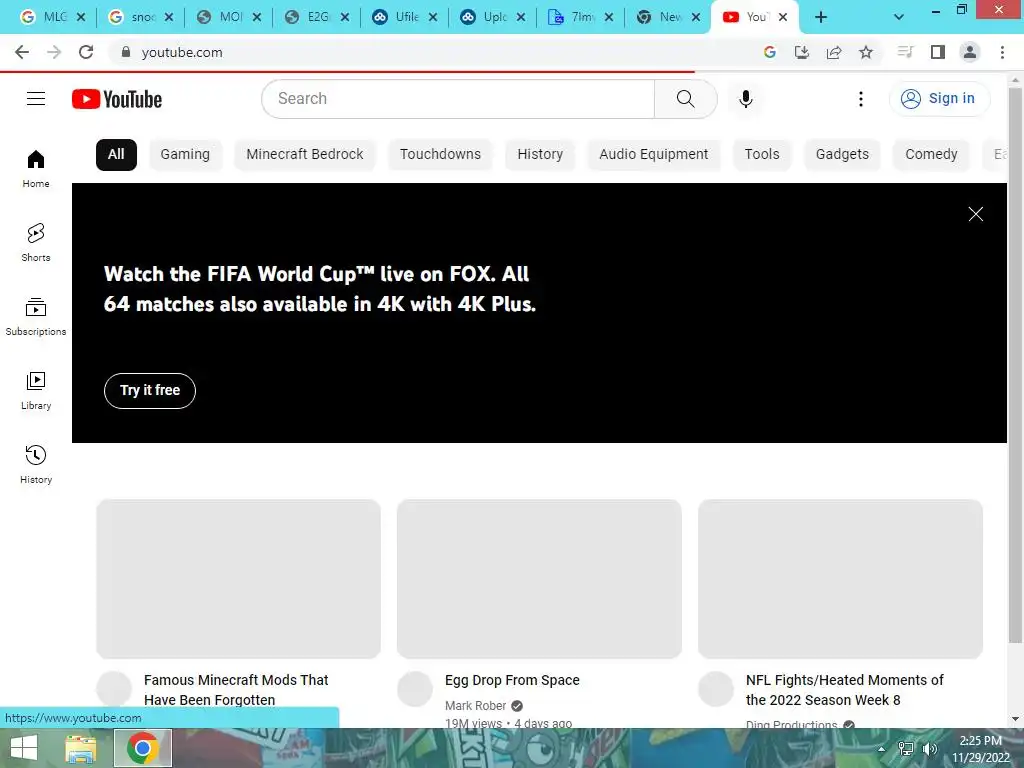Open a new browser tab
This screenshot has height=768, width=1024.
coord(821,18)
